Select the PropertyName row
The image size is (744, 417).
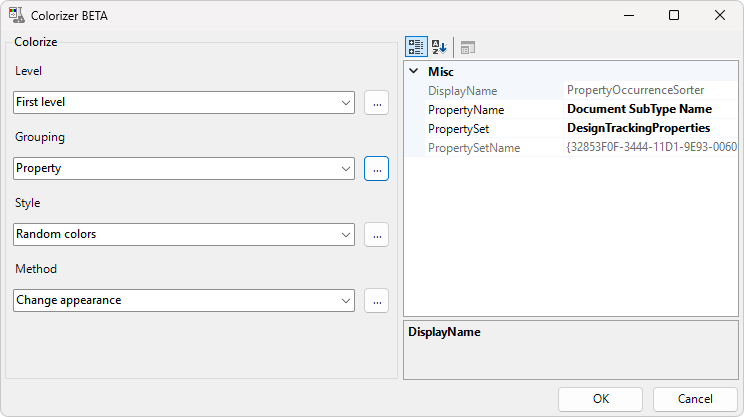(x=466, y=110)
